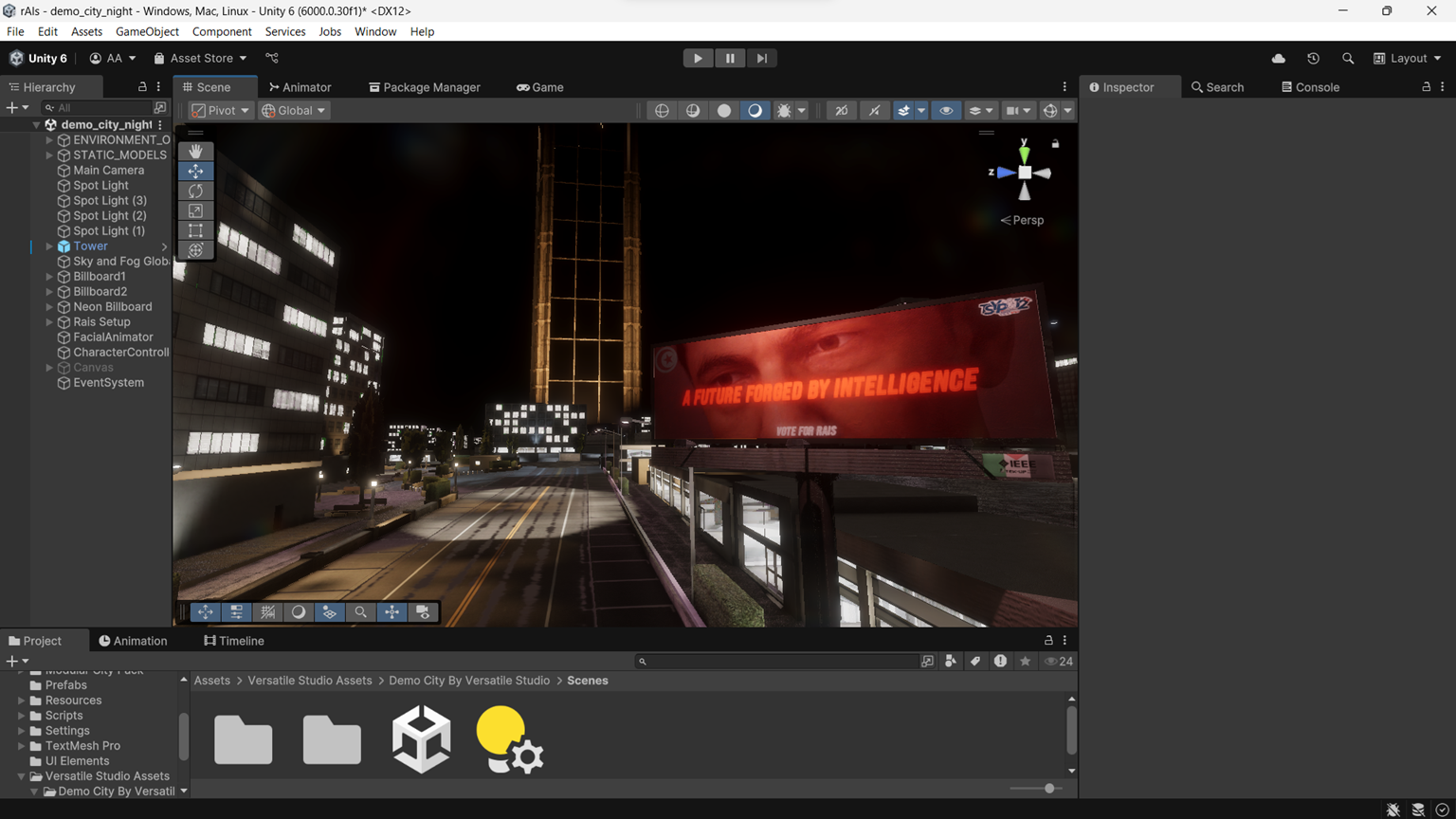Open in Search window icon in Project
Screen dimensions: 1456x819
click(927, 662)
